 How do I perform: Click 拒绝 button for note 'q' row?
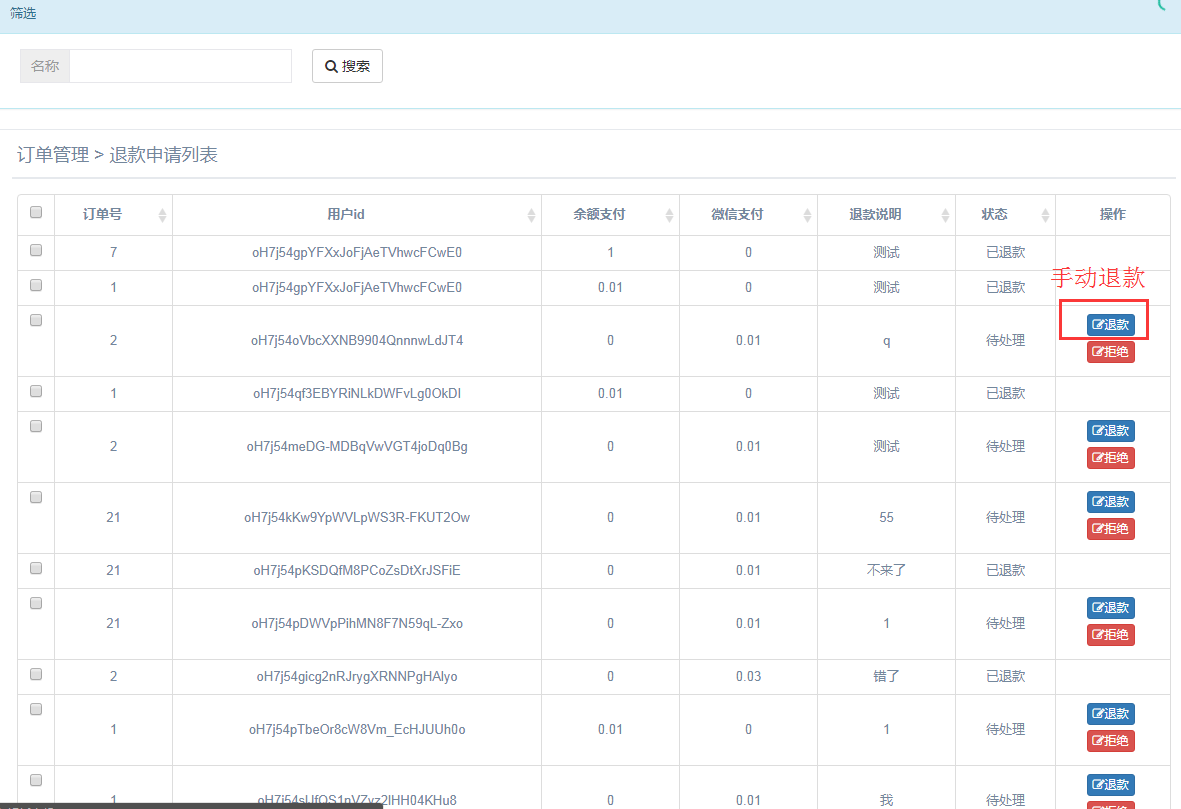click(1110, 352)
